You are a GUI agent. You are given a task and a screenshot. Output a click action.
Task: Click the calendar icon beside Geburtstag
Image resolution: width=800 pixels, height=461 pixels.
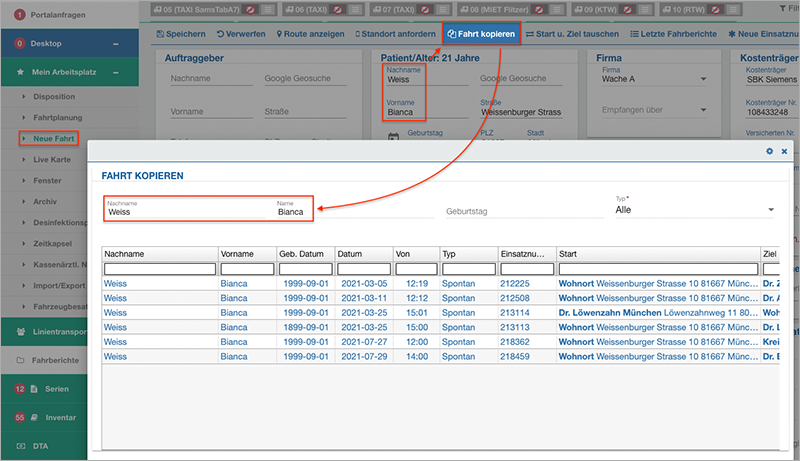pos(393,137)
